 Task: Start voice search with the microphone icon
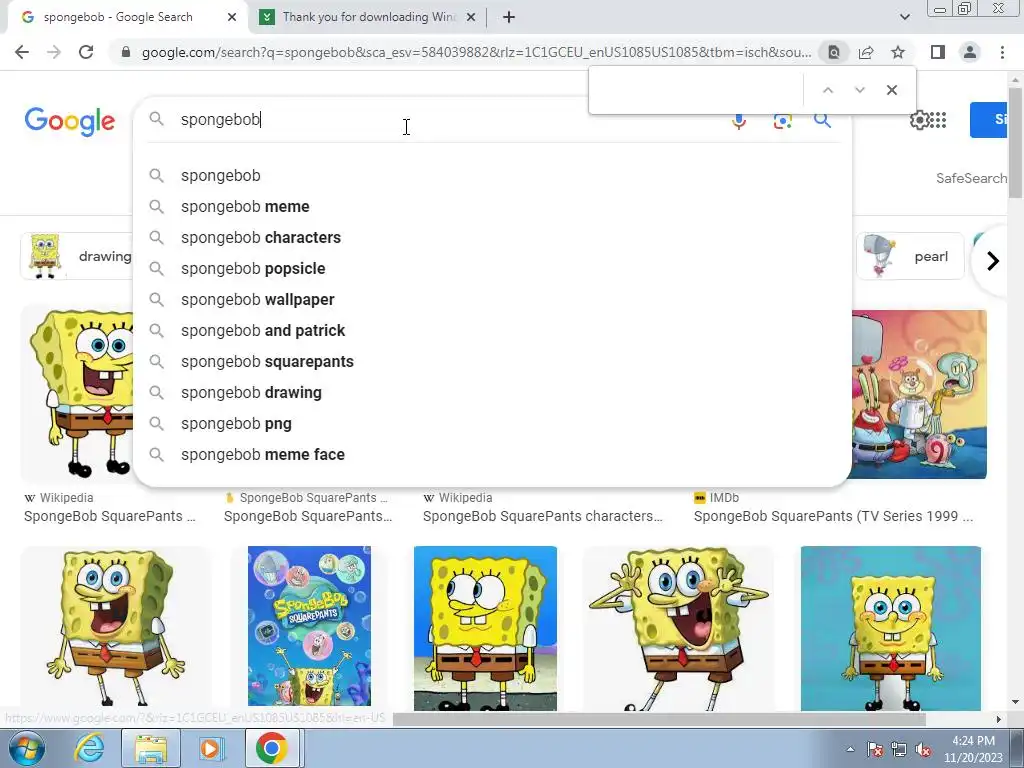739,121
